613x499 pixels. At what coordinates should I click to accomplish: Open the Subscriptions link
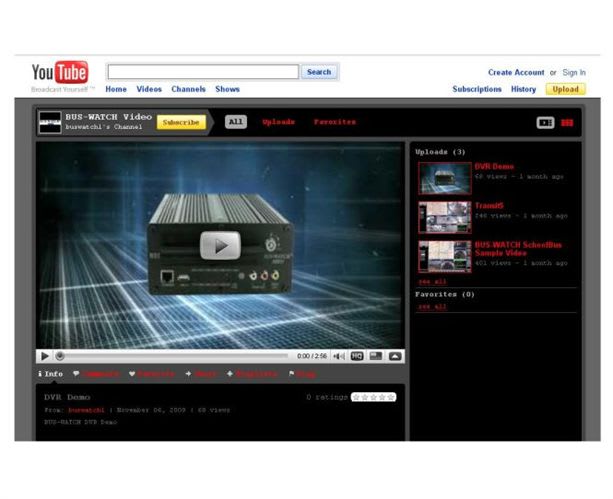[x=477, y=89]
